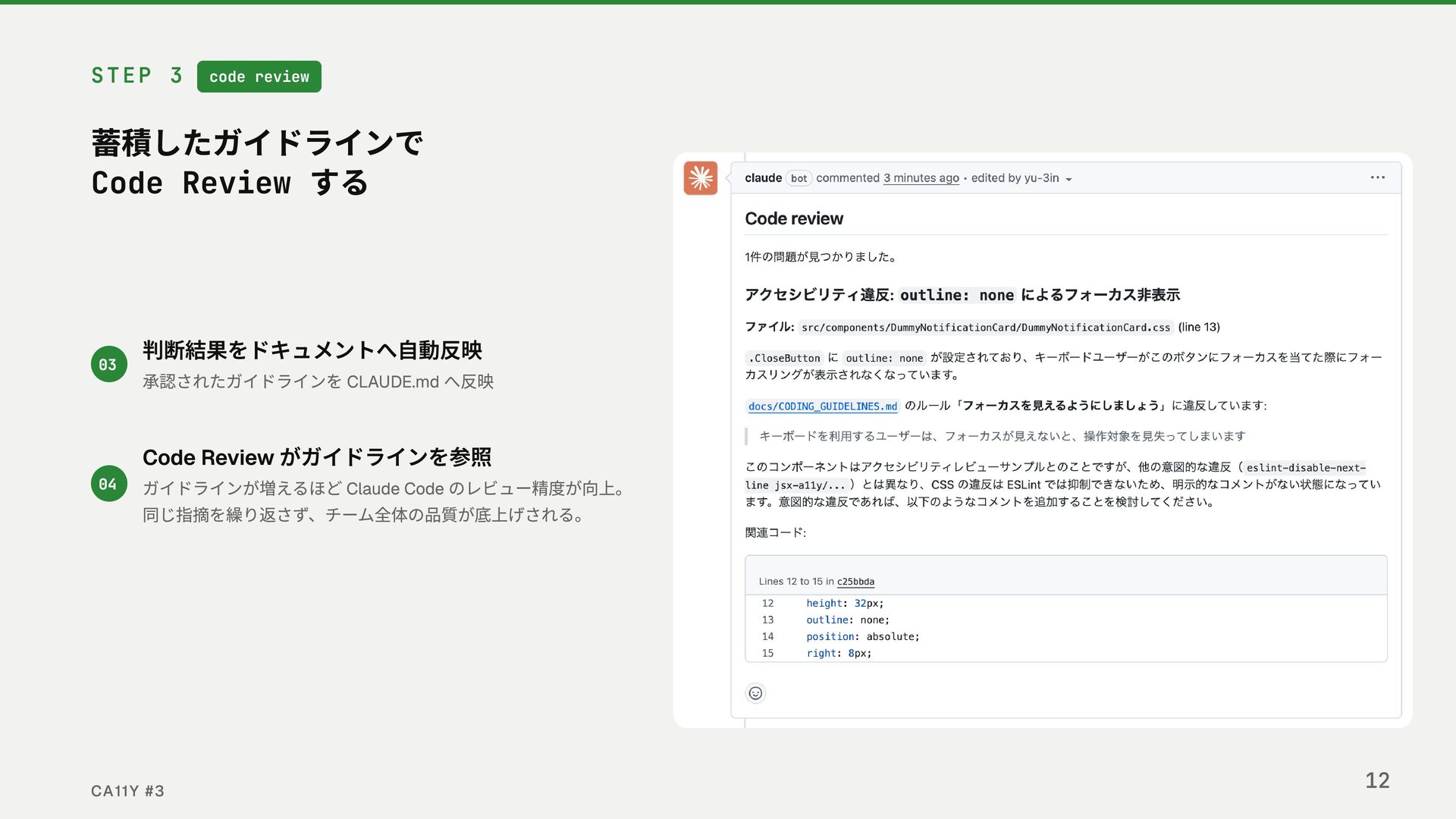Click the .CloseButton inline code
This screenshot has height=819, width=1456.
point(783,358)
